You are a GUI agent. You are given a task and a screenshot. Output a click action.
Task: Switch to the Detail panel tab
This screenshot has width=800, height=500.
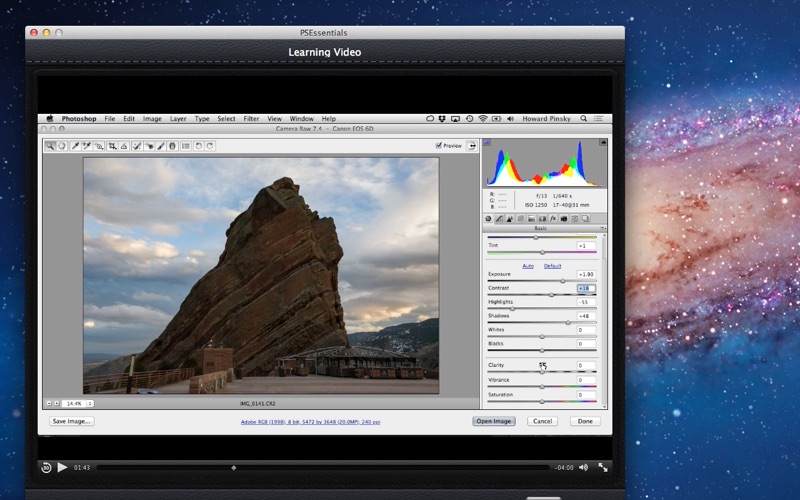click(510, 218)
